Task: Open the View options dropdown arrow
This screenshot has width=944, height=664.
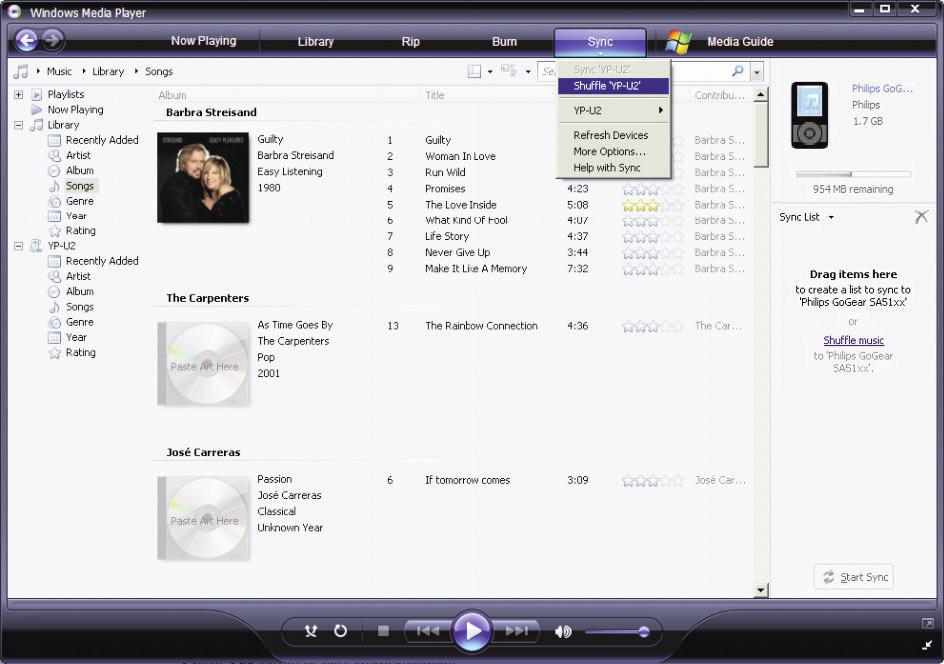Action: click(527, 72)
